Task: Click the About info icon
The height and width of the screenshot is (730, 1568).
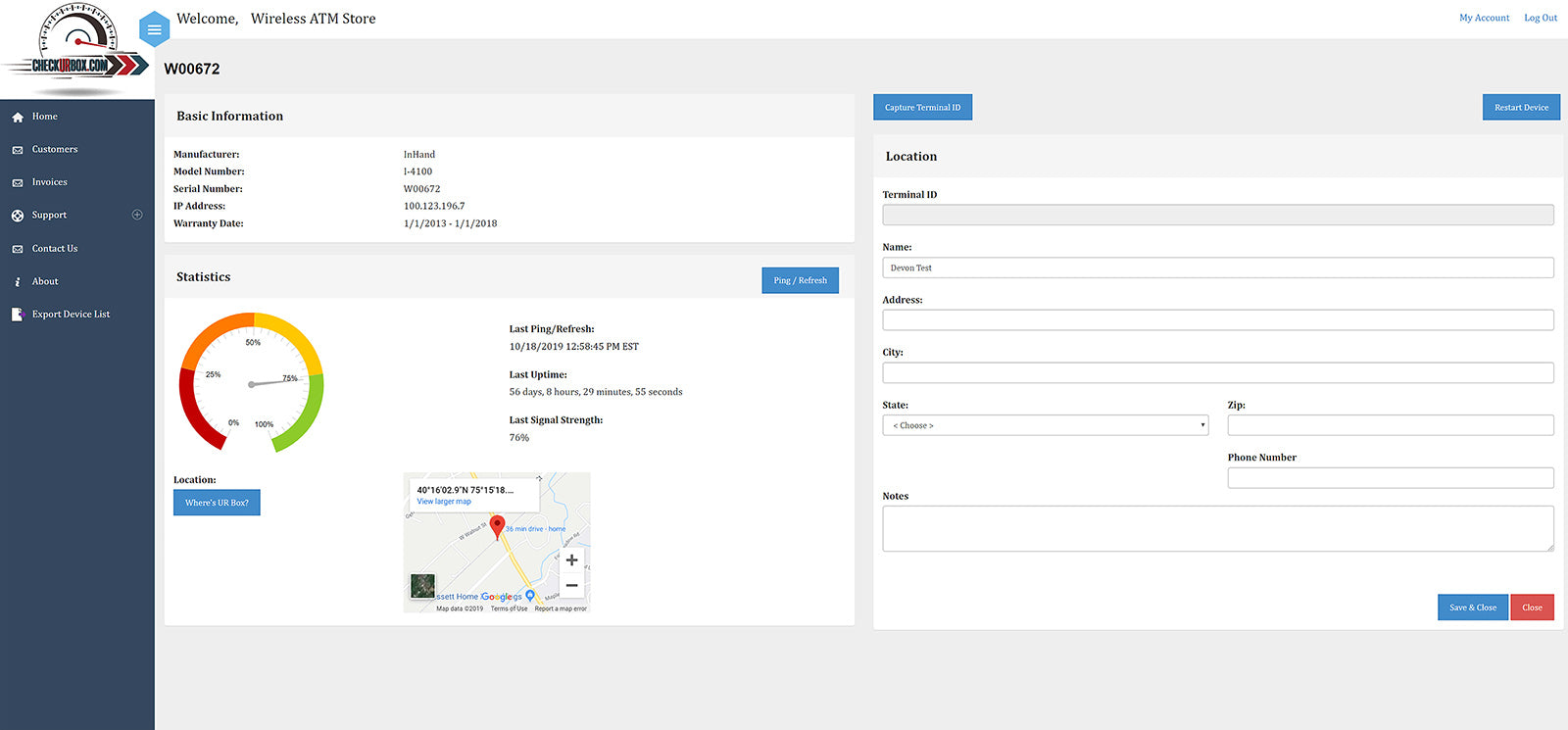Action: (x=18, y=282)
